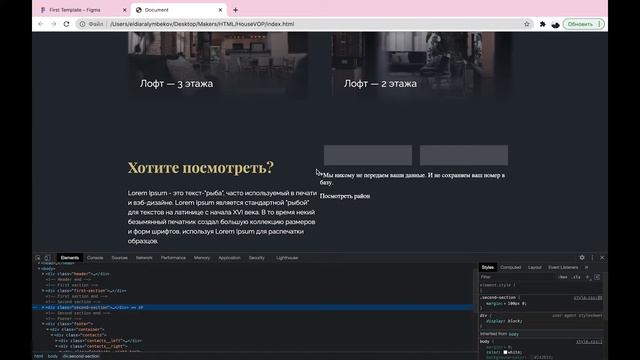640x360 pixels.
Task: Open the DevTools three-dot customize menu
Action: [x=592, y=258]
